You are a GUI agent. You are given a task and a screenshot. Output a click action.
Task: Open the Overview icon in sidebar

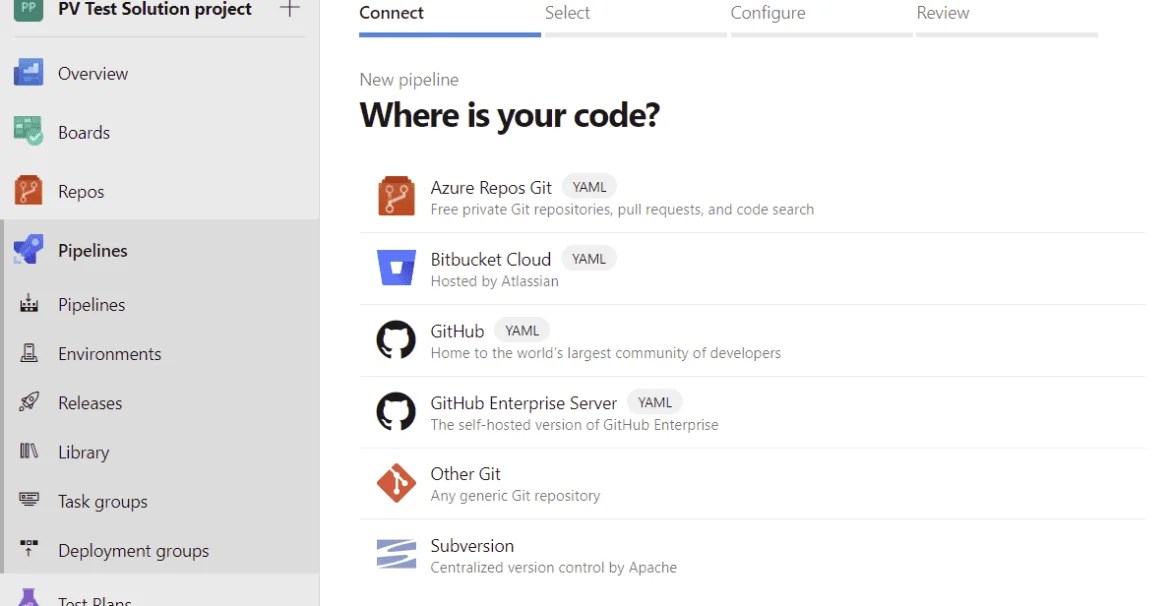28,72
